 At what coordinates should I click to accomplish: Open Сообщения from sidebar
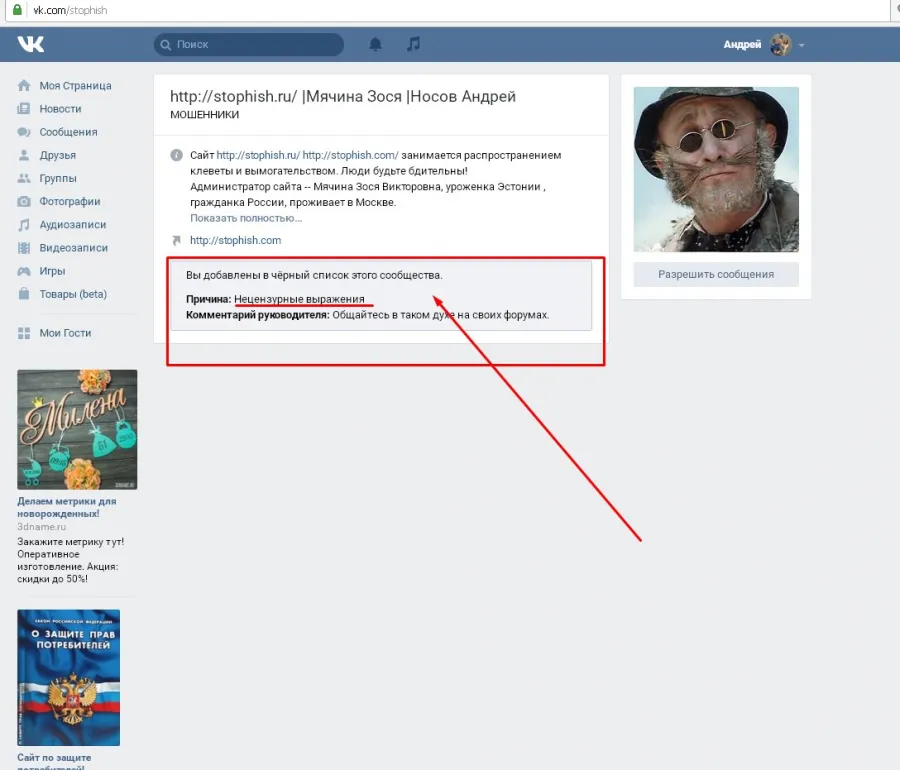(x=68, y=132)
